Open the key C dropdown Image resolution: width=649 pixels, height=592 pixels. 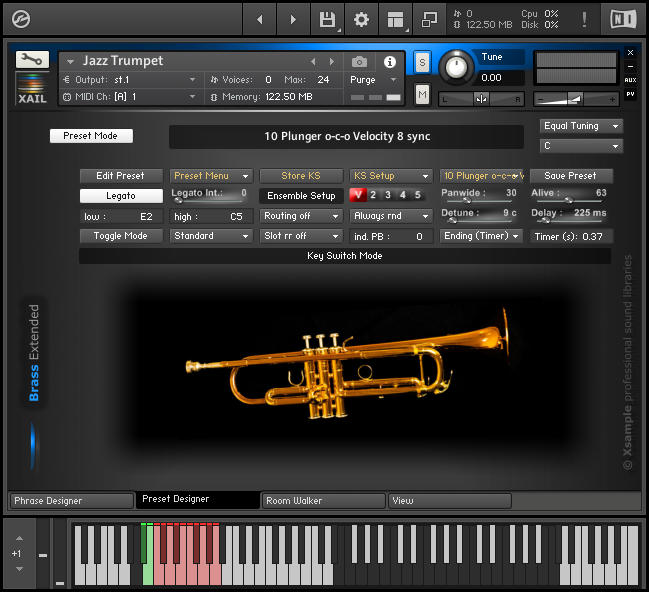pyautogui.click(x=581, y=146)
